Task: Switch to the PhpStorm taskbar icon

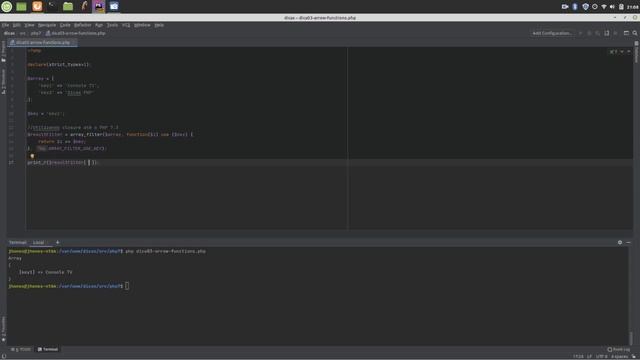Action: 99,6
